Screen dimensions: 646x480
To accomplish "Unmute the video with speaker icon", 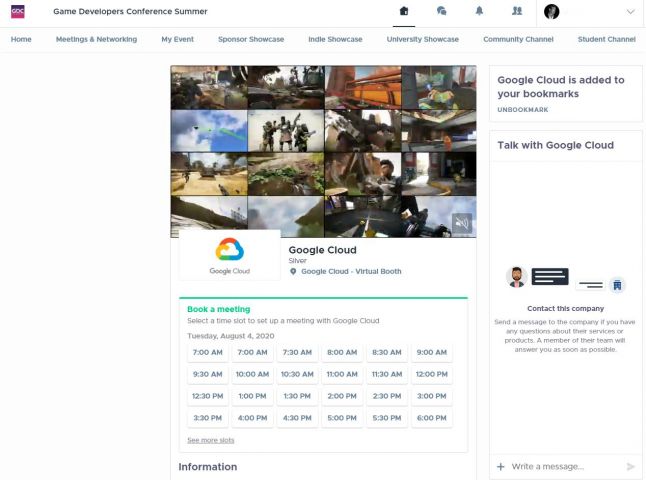I will point(461,223).
